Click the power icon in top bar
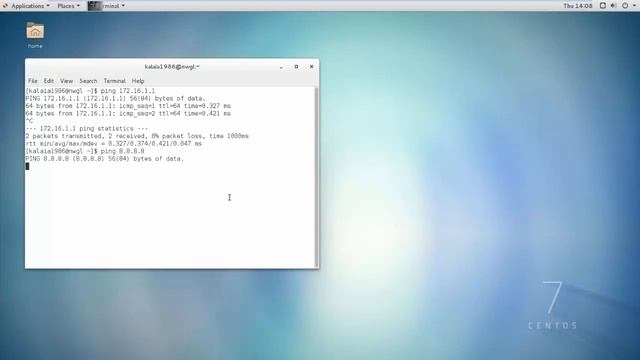 [625, 6]
